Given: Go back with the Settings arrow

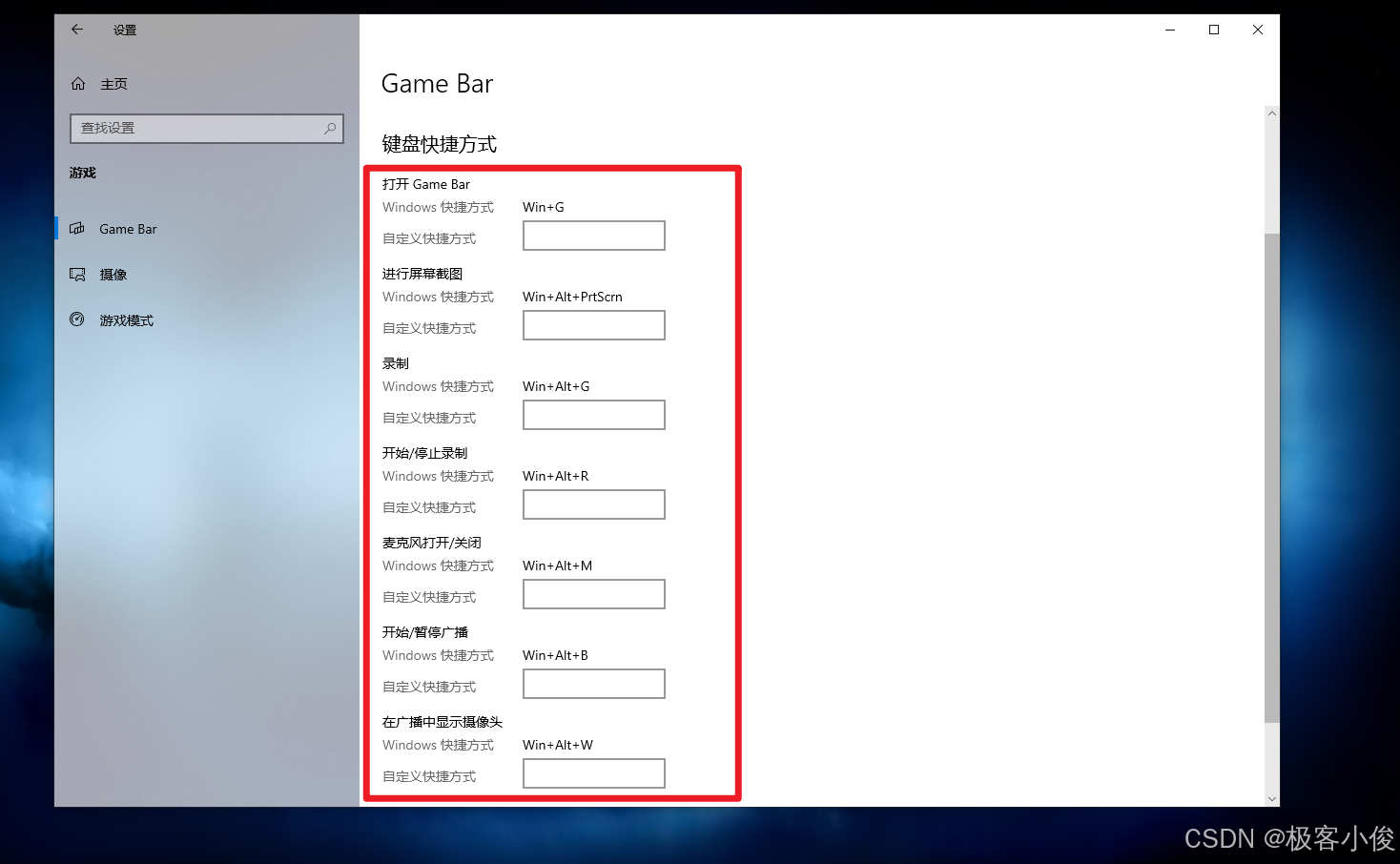Looking at the screenshot, I should [x=77, y=30].
